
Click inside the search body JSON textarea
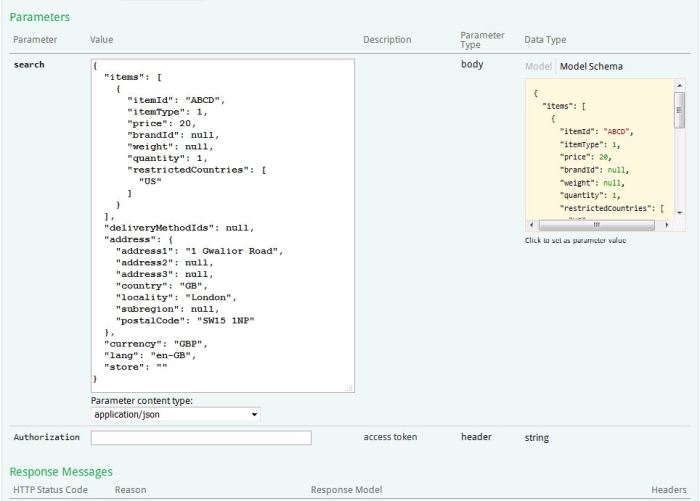click(223, 225)
